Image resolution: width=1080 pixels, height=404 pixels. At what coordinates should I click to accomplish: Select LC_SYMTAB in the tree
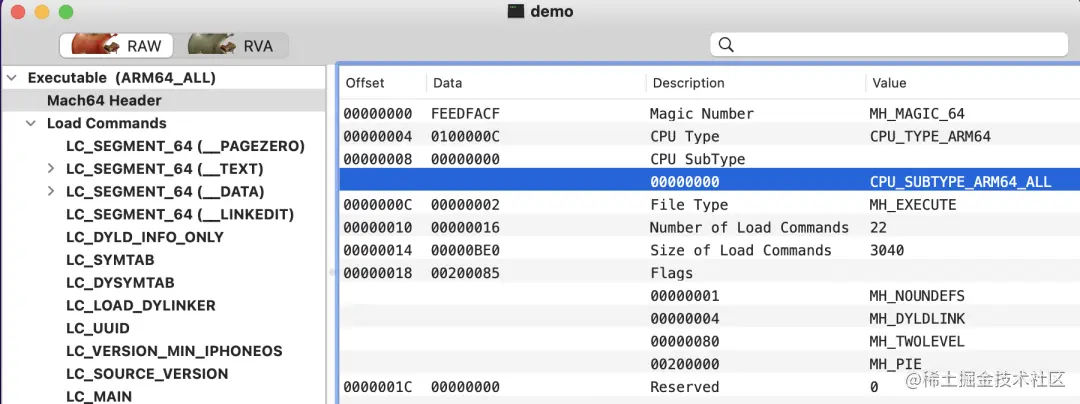coord(110,260)
